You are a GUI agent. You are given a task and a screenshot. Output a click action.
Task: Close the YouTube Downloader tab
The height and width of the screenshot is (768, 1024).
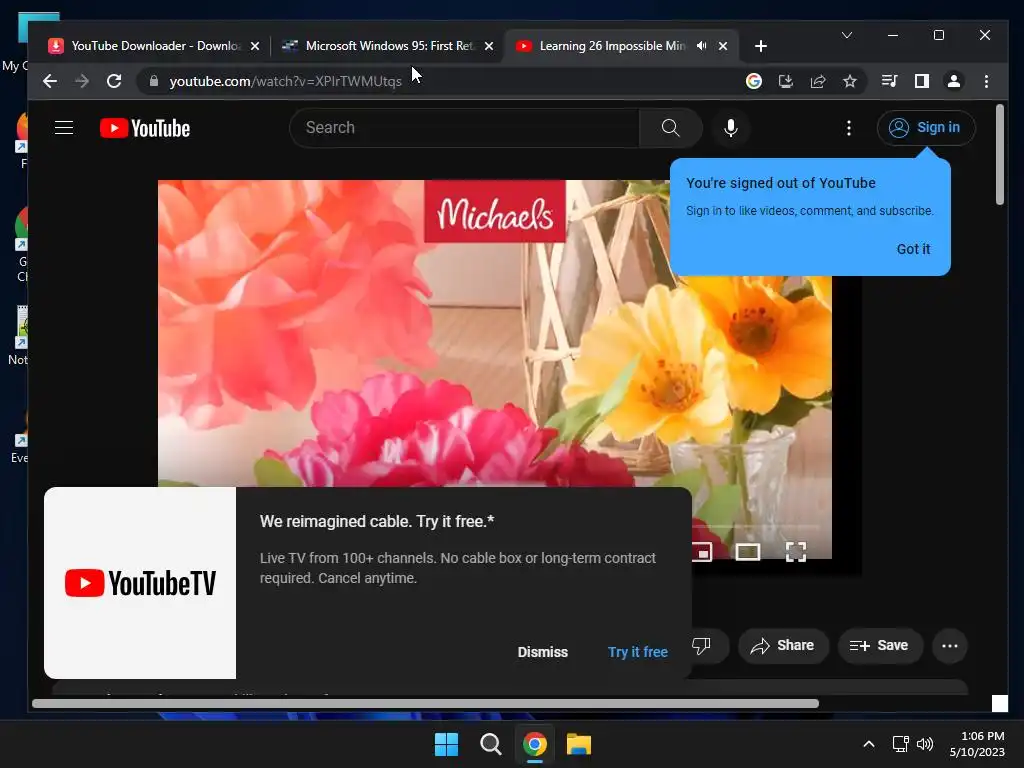click(x=255, y=46)
